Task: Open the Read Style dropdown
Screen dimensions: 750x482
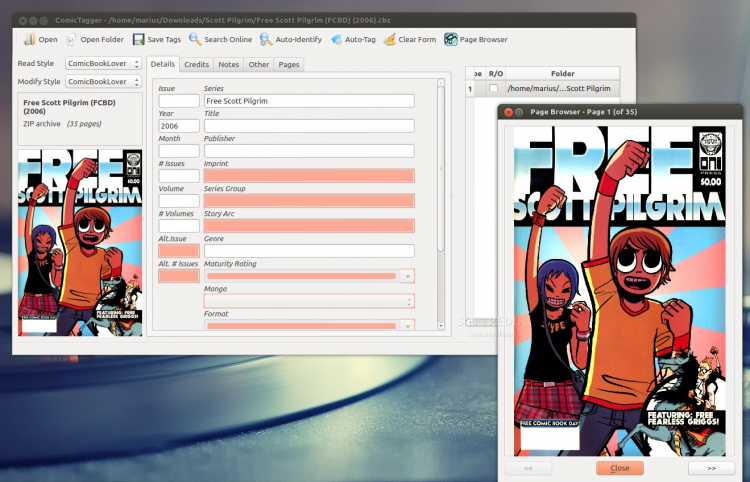Action: [x=103, y=63]
